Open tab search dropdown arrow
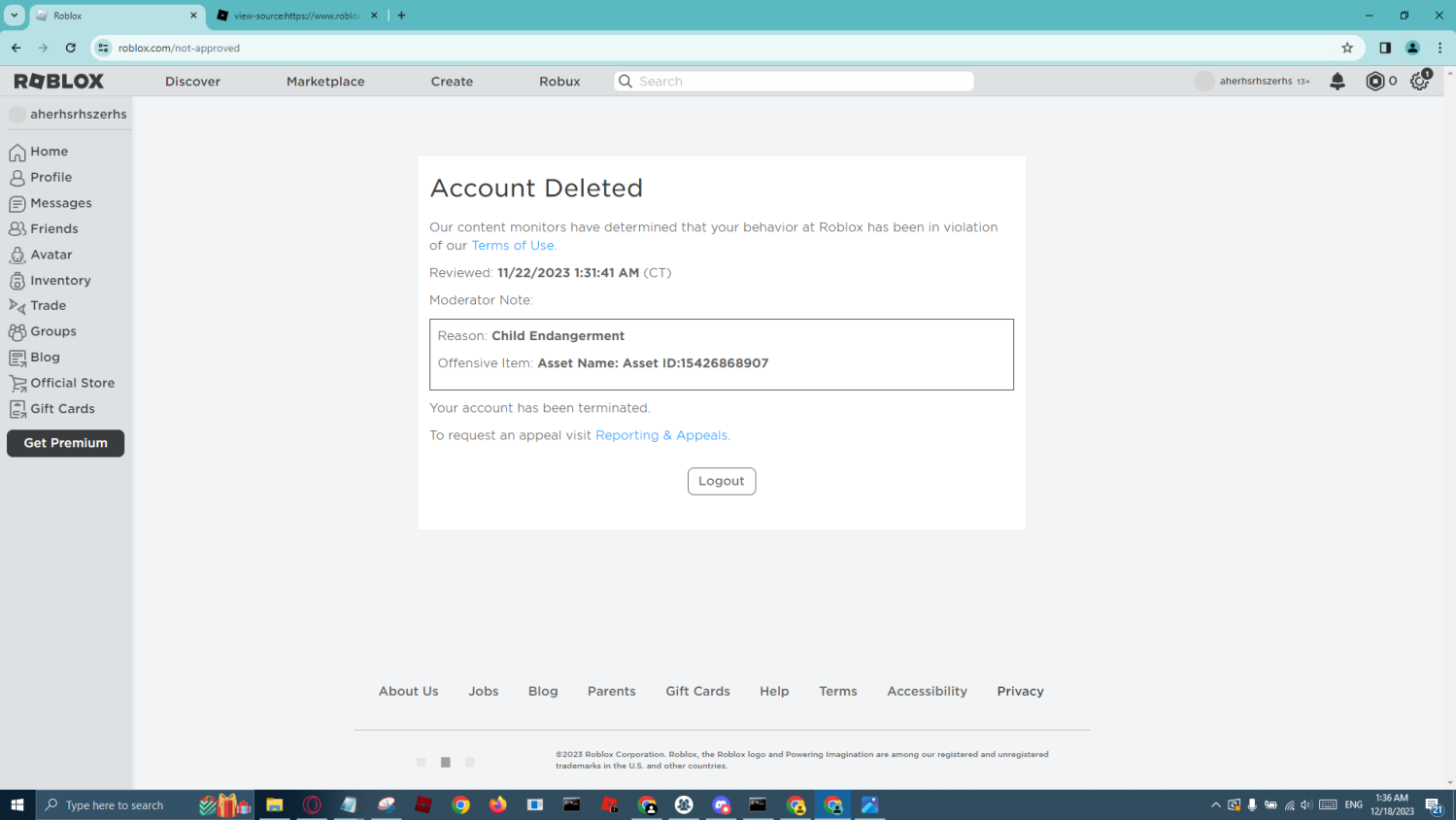This screenshot has height=820, width=1456. [15, 16]
